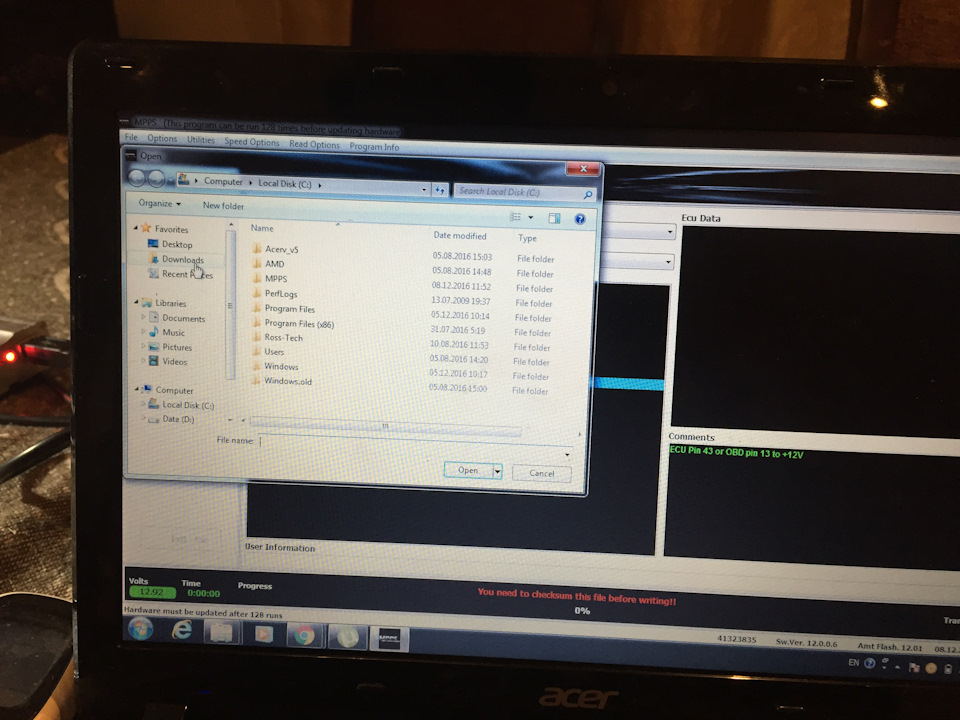The width and height of the screenshot is (960, 720).
Task: Click the EN language indicator in tray
Action: click(853, 662)
